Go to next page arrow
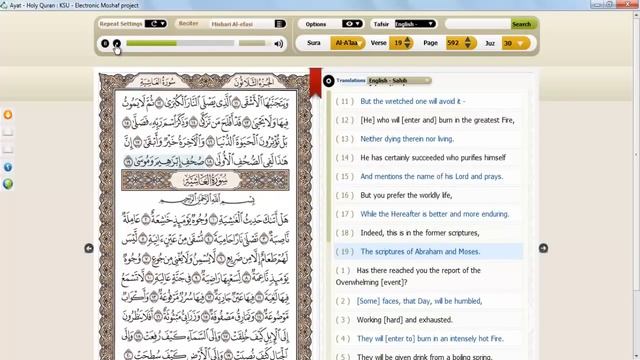The width and height of the screenshot is (640, 360). pos(543,248)
